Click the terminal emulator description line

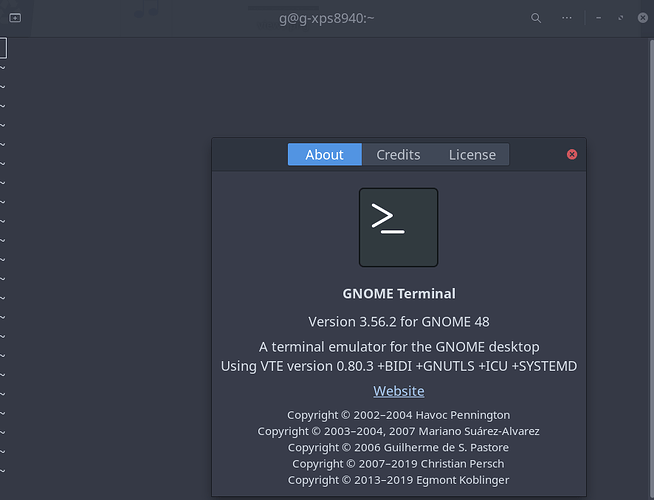point(399,347)
